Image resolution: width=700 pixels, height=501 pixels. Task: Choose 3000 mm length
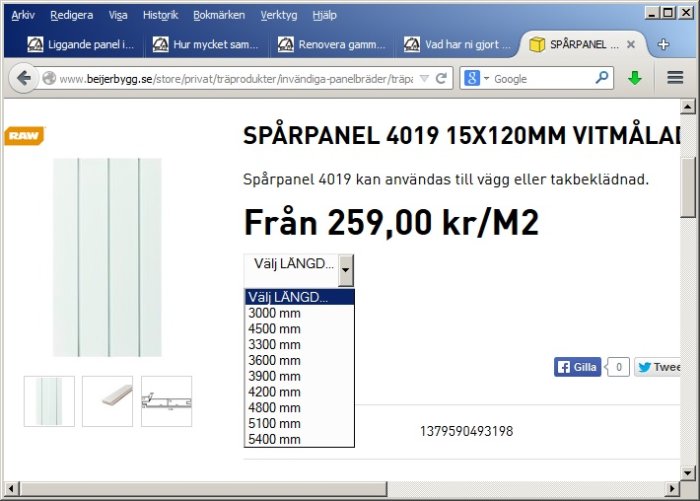pyautogui.click(x=300, y=313)
